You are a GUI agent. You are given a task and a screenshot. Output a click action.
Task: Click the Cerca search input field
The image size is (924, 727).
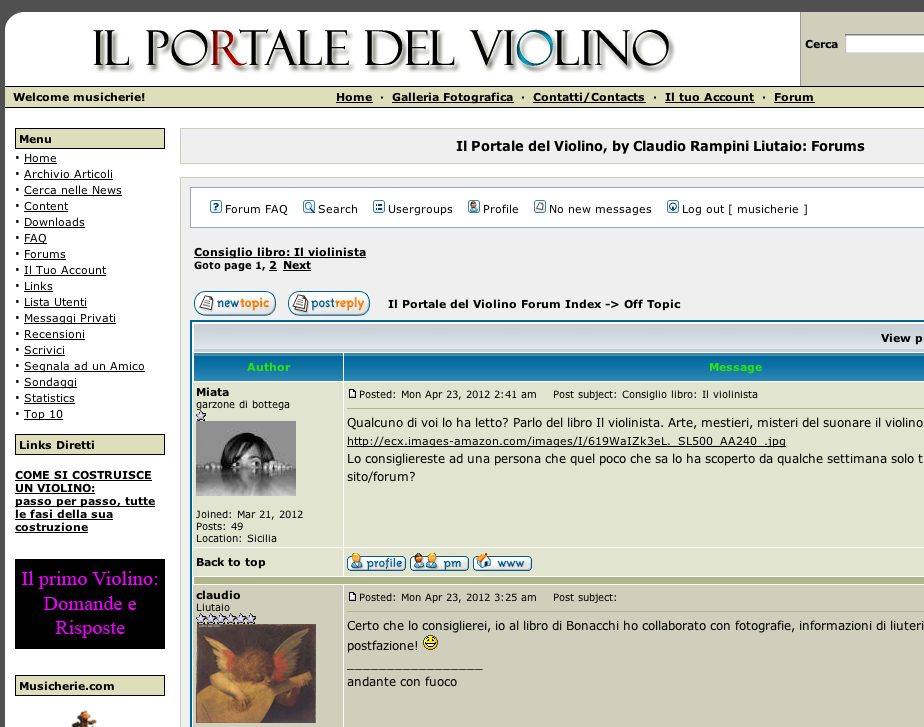[x=884, y=44]
